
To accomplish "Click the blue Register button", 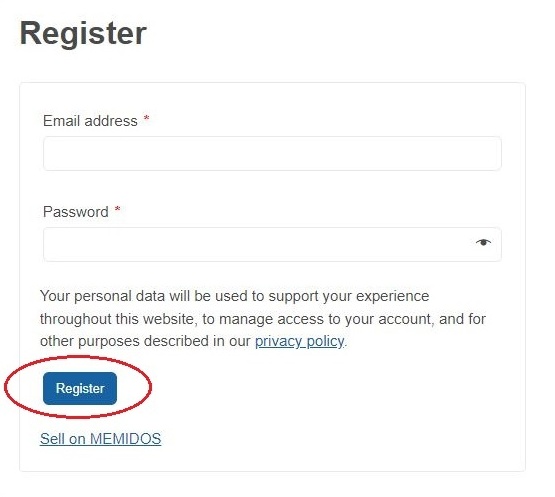I will [80, 388].
